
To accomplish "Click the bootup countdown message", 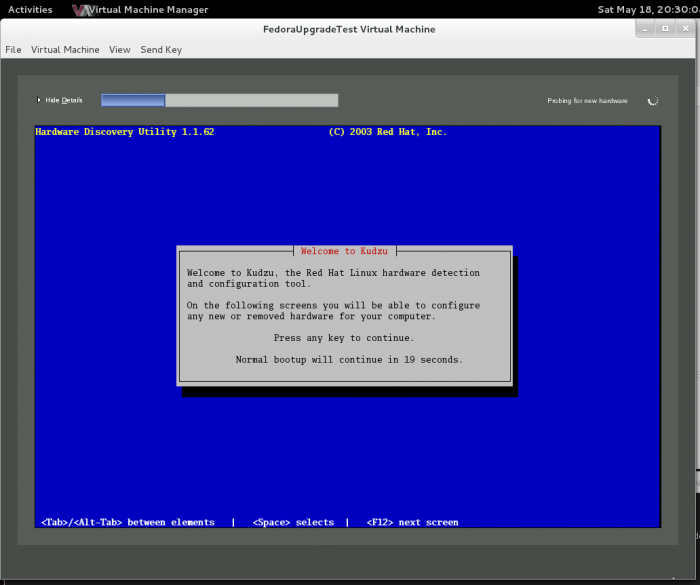I will point(349,359).
